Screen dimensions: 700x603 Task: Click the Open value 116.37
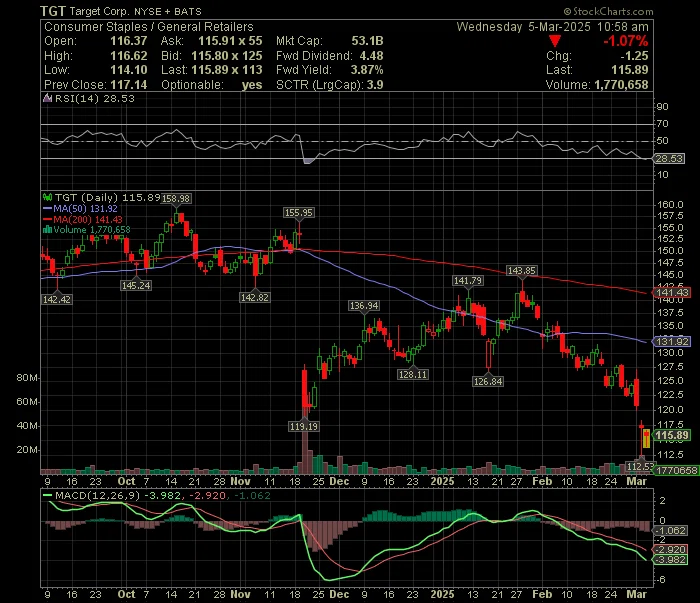(129, 41)
